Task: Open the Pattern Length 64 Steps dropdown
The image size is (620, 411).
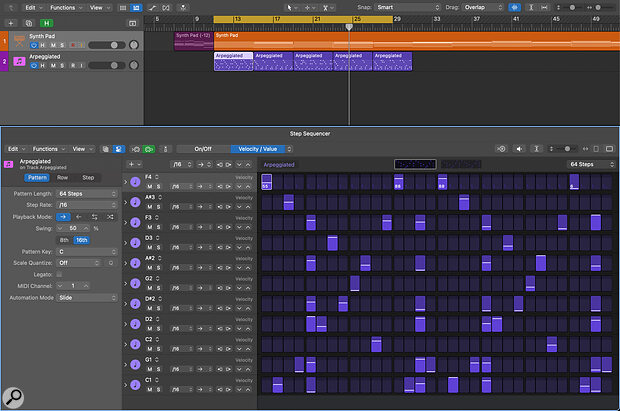Action: click(x=87, y=194)
